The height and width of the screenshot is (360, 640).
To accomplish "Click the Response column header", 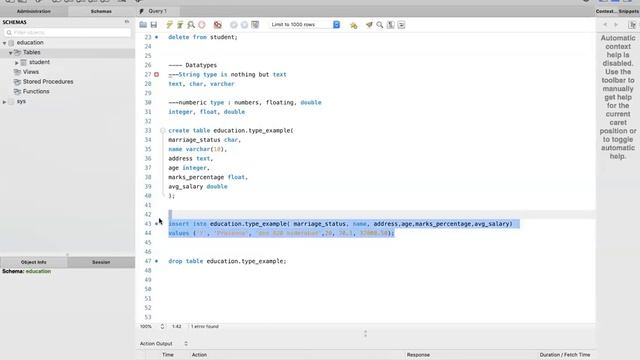I will [418, 355].
